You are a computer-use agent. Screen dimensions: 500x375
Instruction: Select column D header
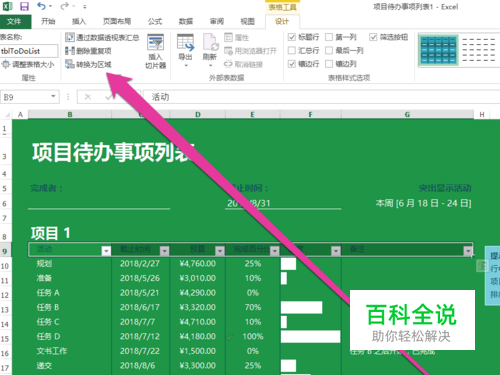point(198,115)
